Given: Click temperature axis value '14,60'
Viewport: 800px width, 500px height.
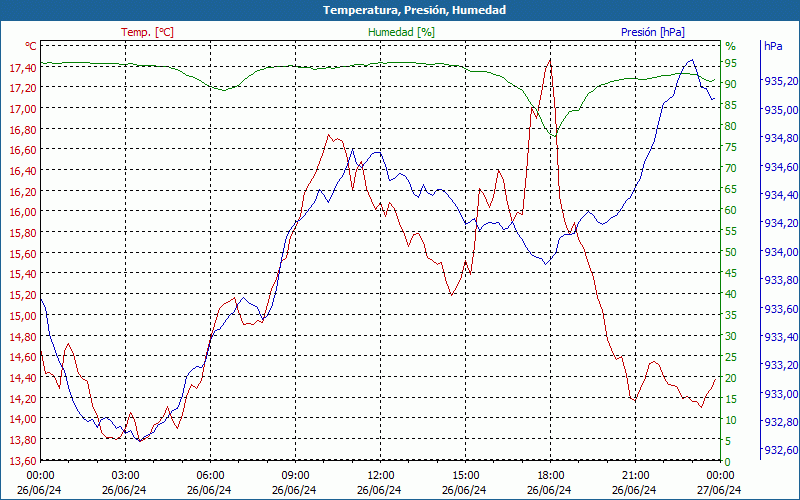Looking at the screenshot, I should (23, 357).
